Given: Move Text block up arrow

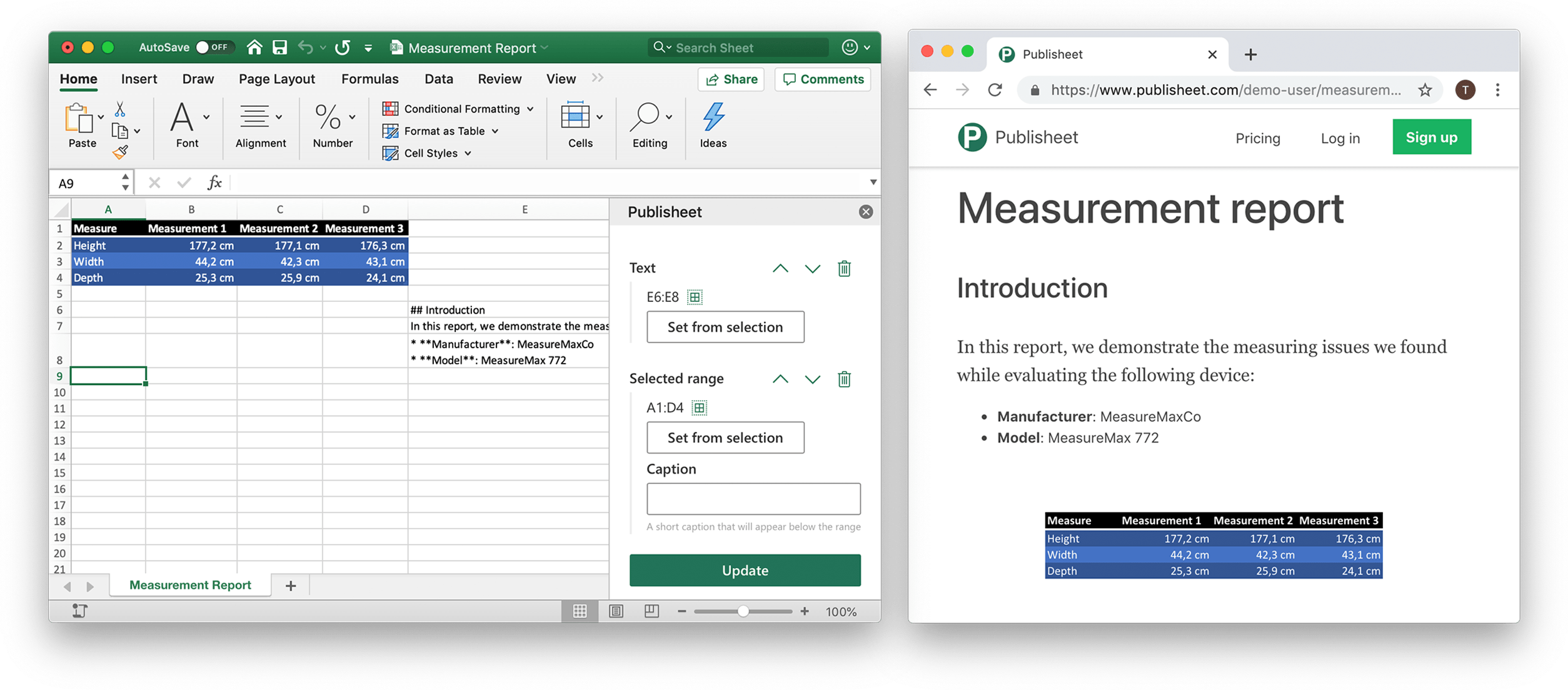Looking at the screenshot, I should (780, 268).
